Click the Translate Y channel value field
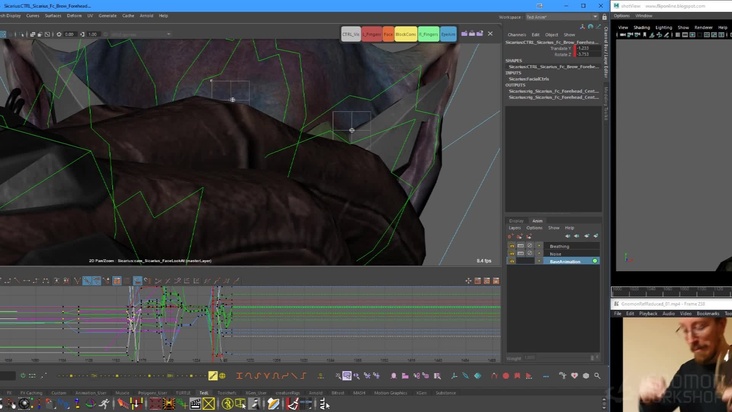Screen dimensions: 732x412 tap(584, 48)
